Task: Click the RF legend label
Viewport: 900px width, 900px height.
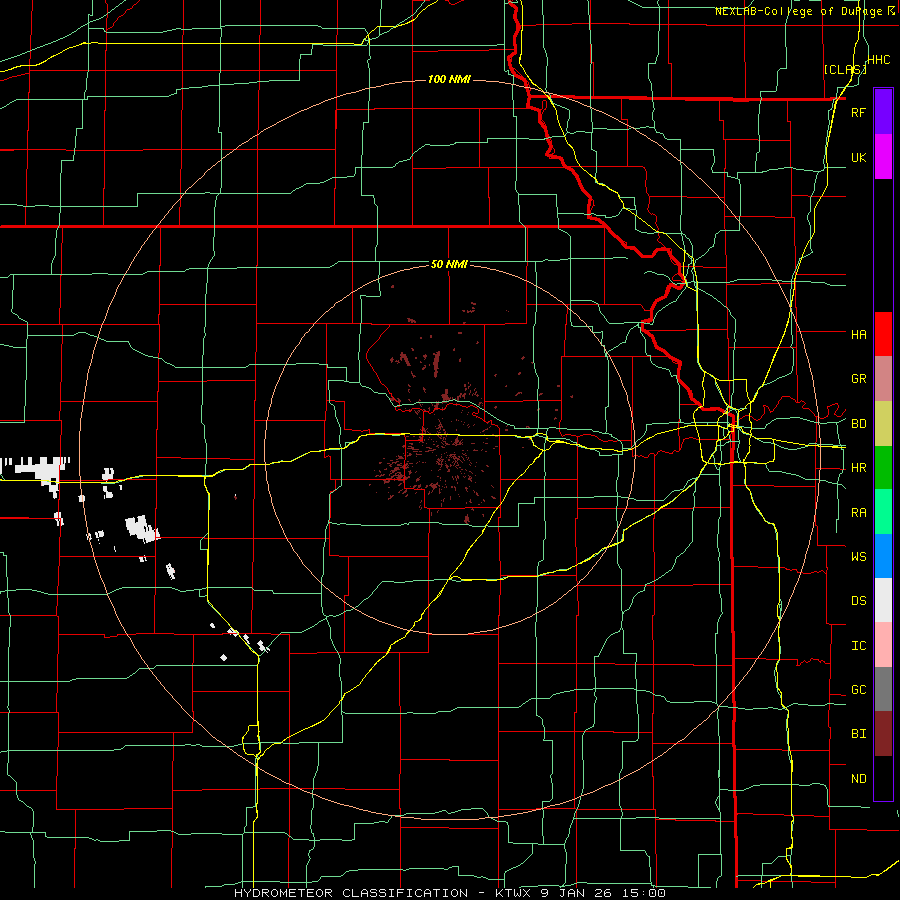Action: (858, 112)
